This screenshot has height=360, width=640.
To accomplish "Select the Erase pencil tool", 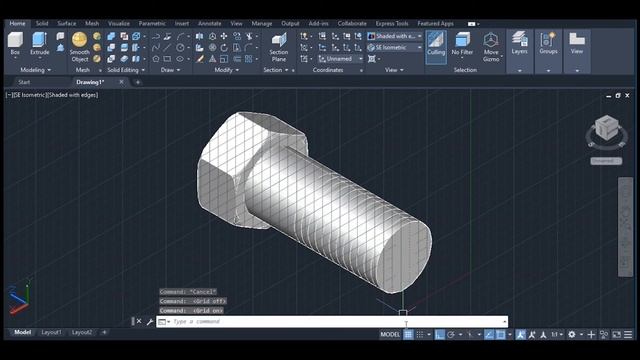I will tap(200, 59).
